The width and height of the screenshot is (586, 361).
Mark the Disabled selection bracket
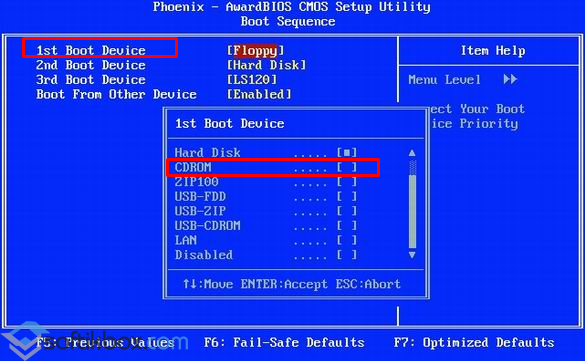pos(347,255)
